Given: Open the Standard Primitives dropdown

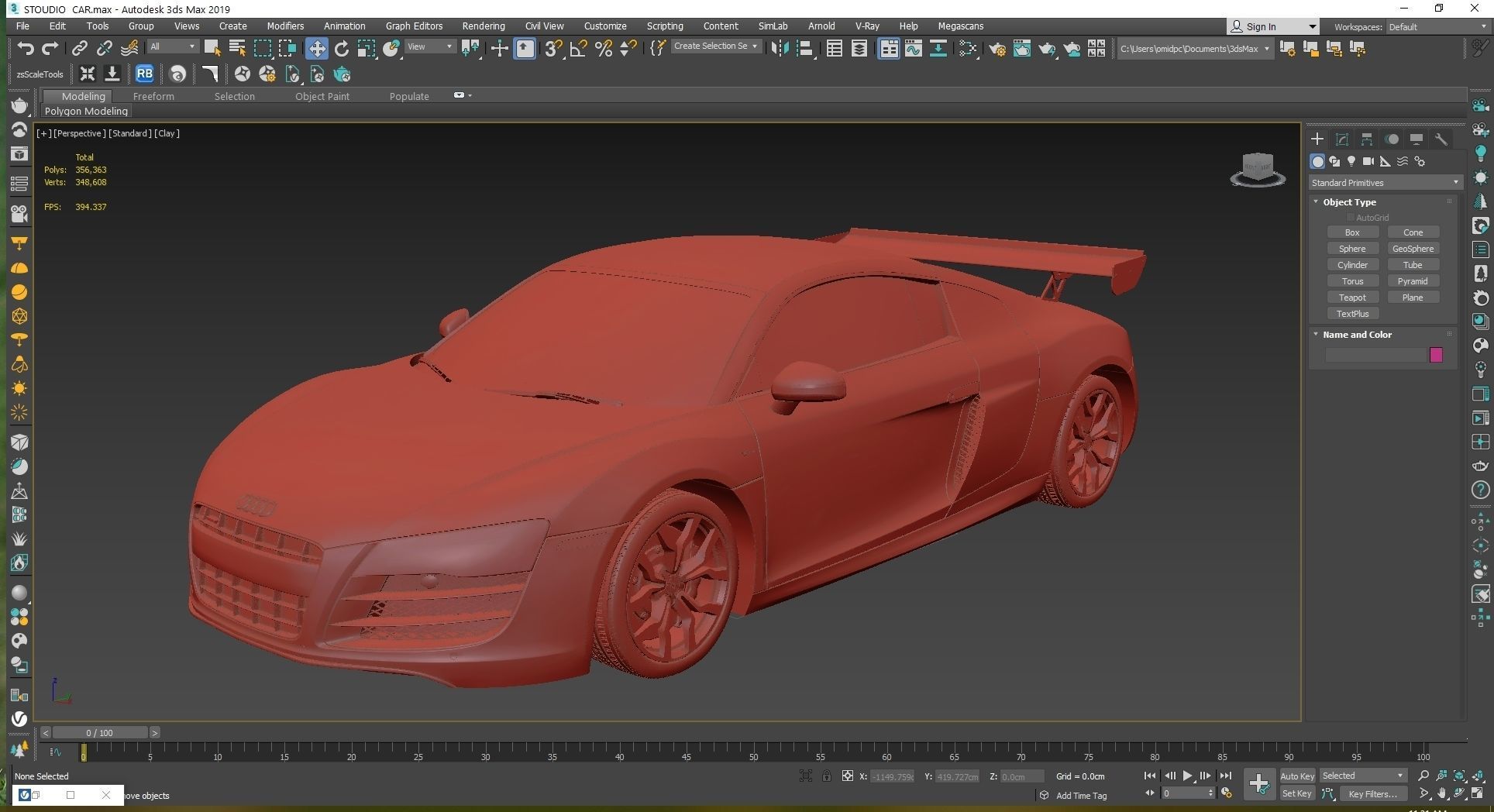Looking at the screenshot, I should tap(1385, 183).
